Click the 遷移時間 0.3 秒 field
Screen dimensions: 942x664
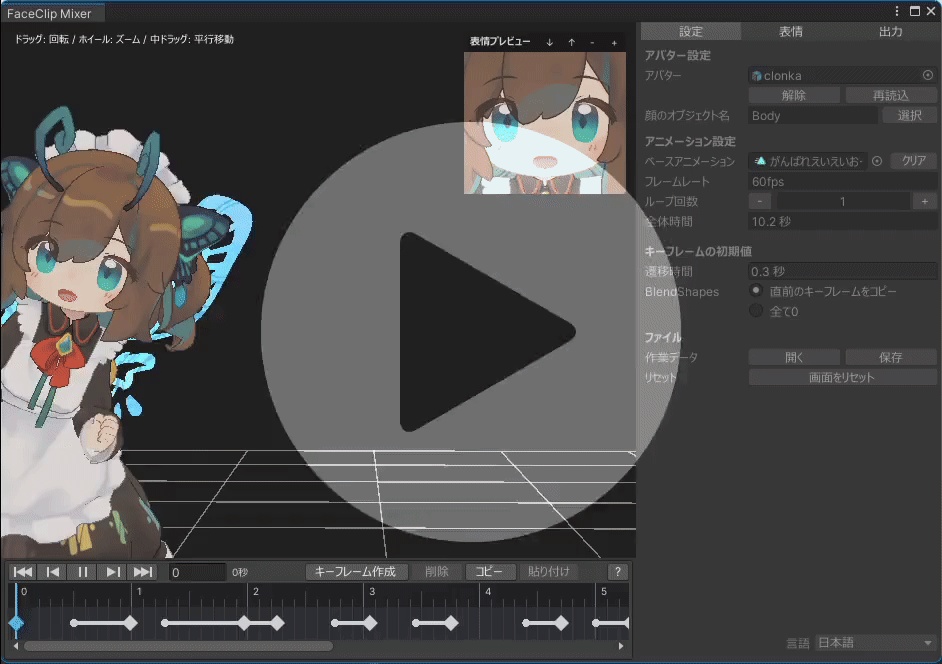(x=842, y=271)
